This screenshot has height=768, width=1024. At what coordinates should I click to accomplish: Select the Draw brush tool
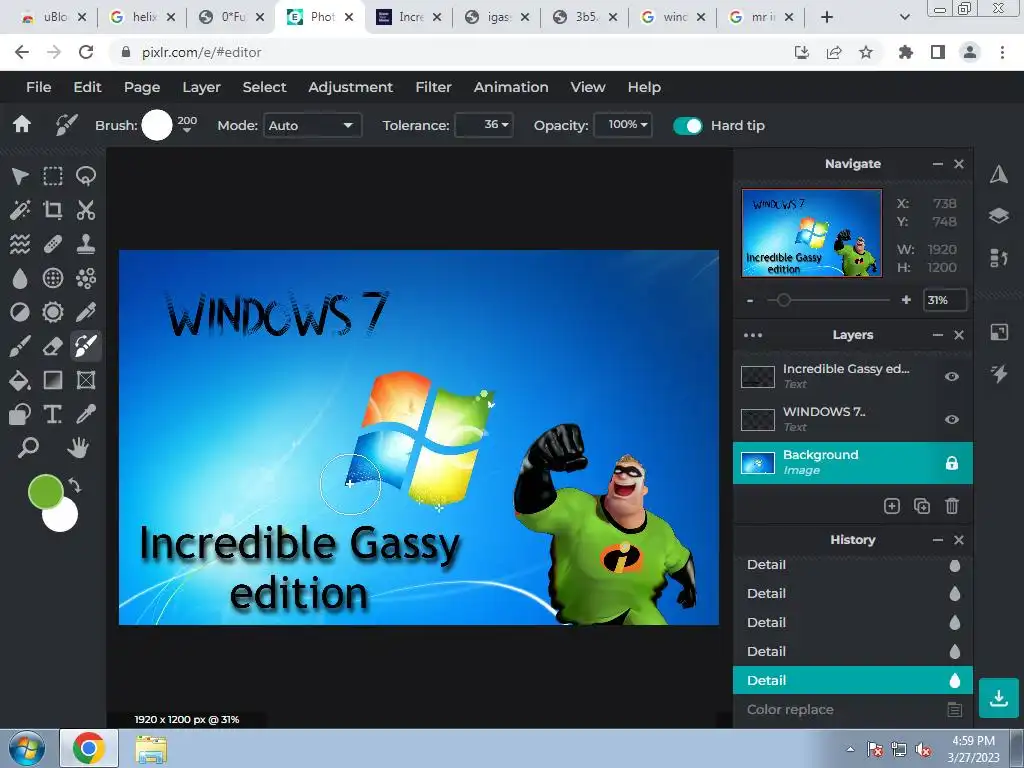point(20,346)
